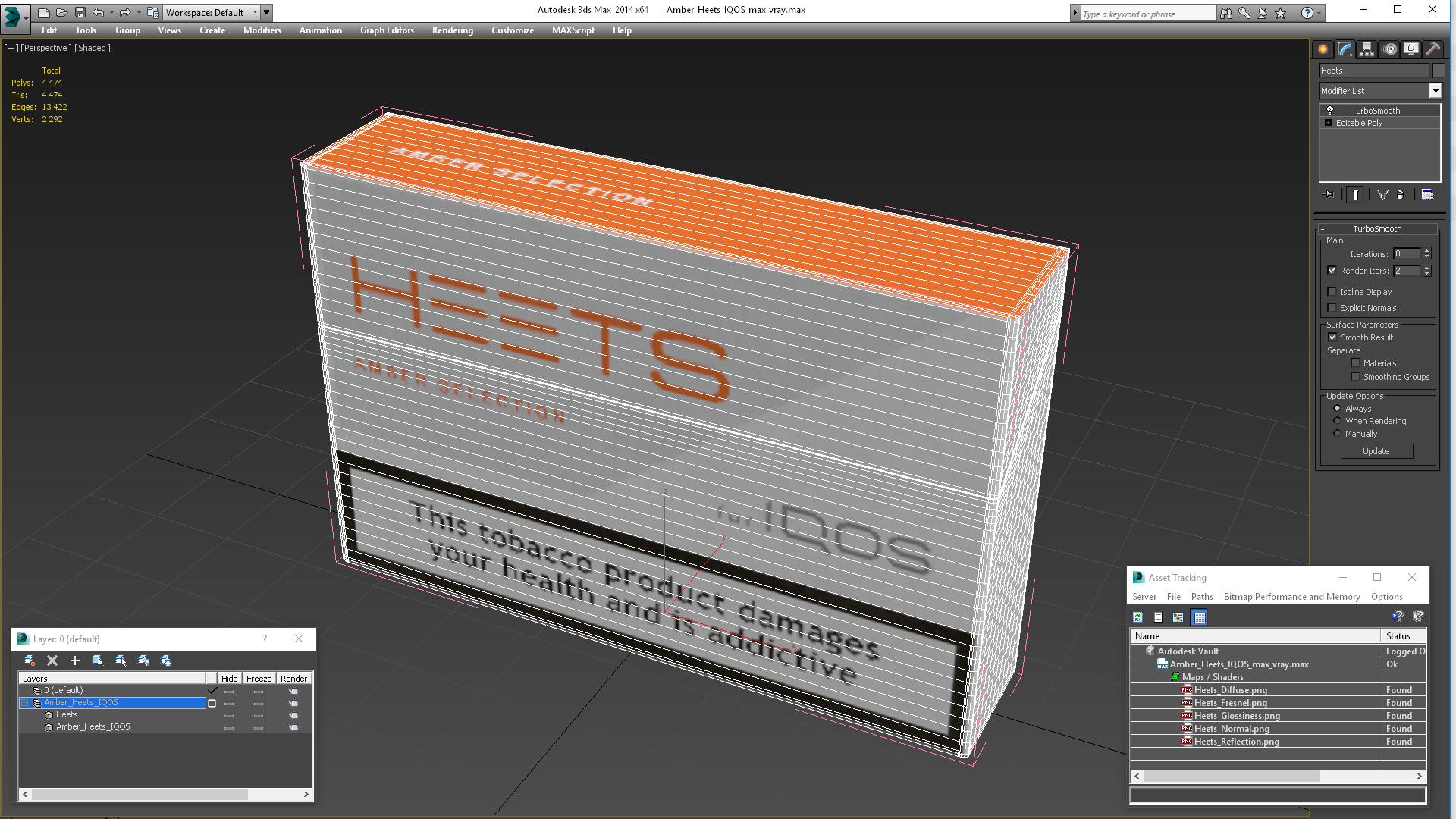Click the Subscription Center key icon
Viewport: 1456px width, 819px height.
1244,13
